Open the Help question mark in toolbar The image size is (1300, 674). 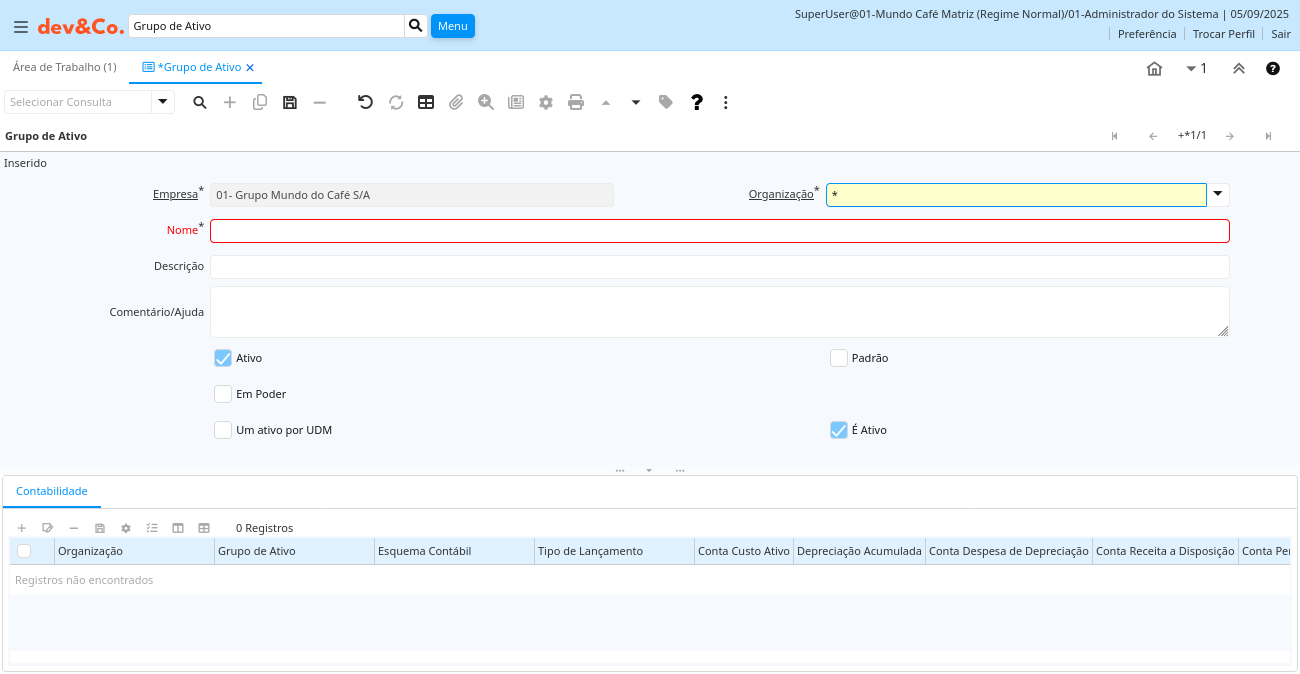697,102
